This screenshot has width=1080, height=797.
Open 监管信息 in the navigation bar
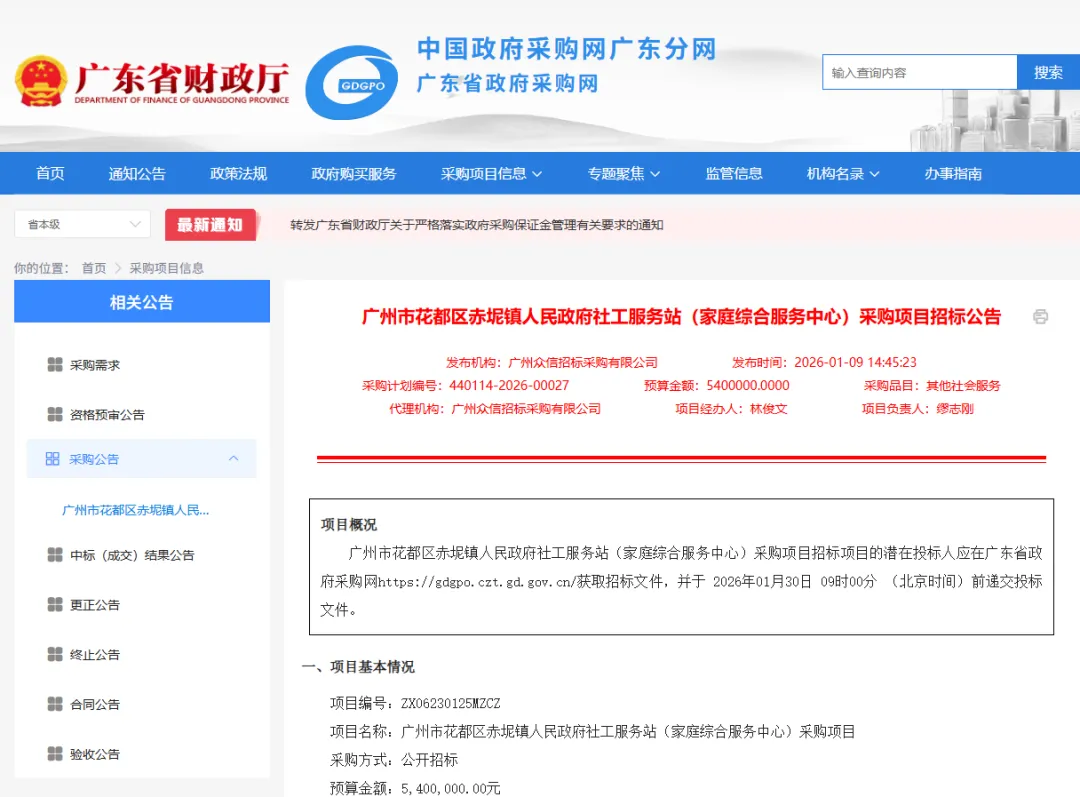734,174
